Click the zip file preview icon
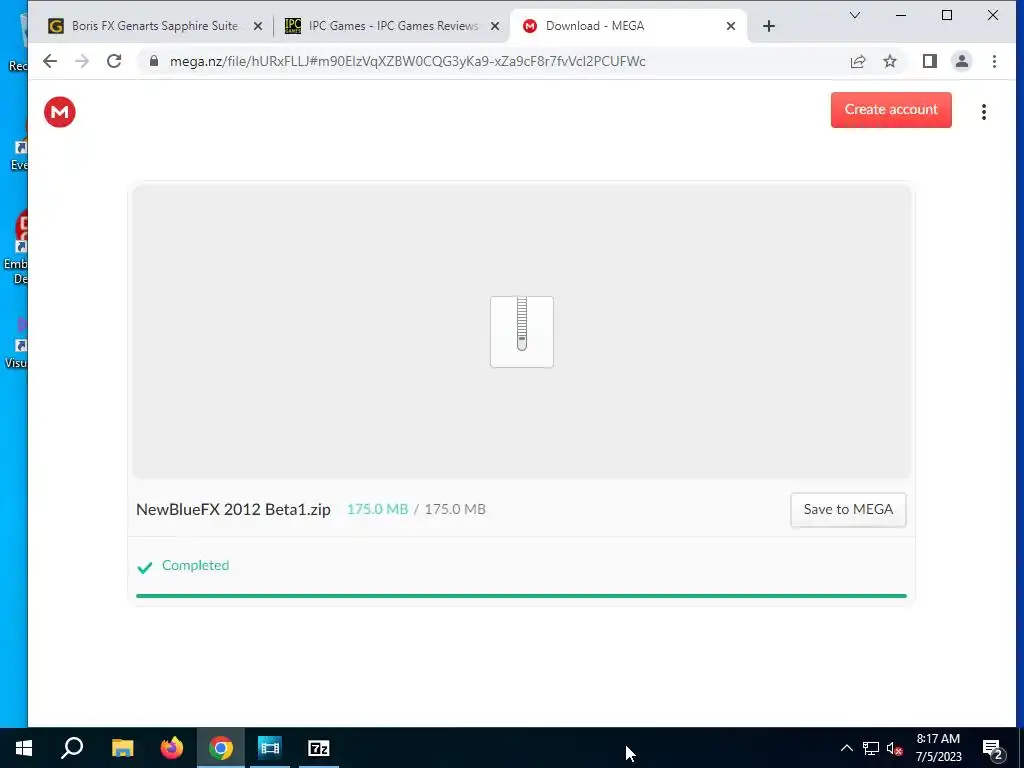 coord(522,332)
